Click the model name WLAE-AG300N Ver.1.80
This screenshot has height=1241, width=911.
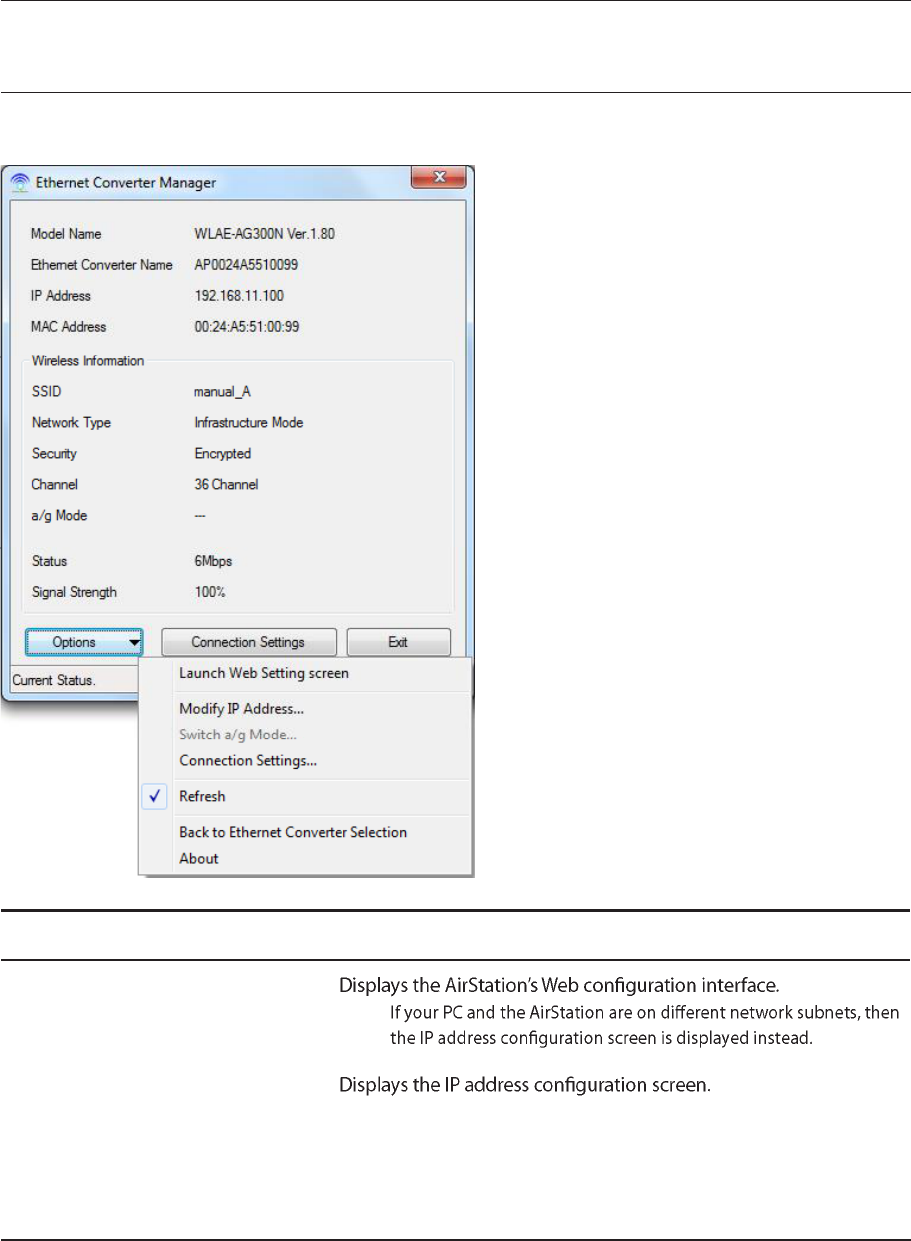265,234
